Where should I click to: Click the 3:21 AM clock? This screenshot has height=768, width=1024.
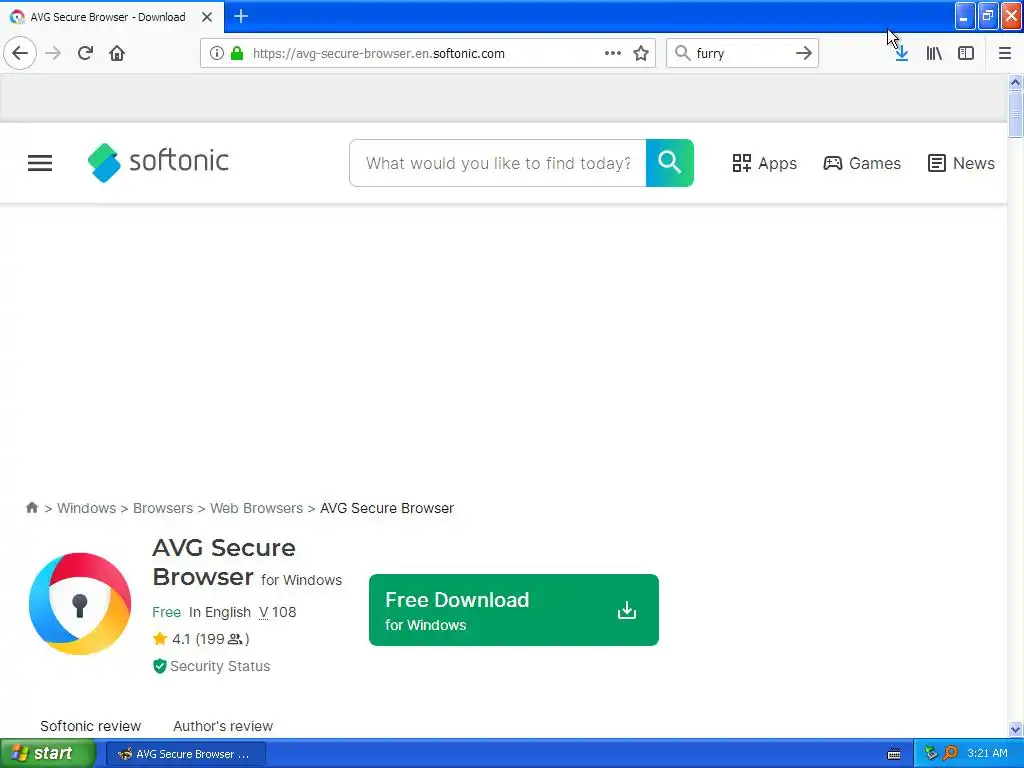click(x=987, y=753)
